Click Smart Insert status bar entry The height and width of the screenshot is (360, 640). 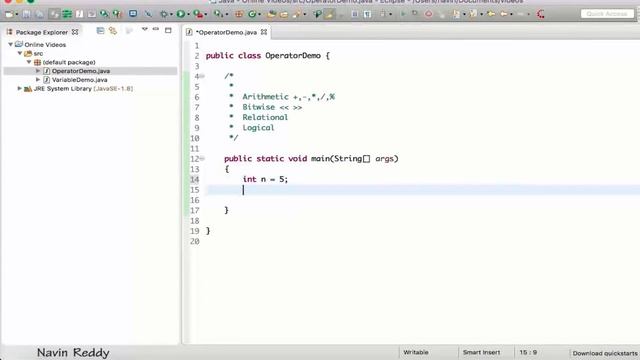point(481,352)
